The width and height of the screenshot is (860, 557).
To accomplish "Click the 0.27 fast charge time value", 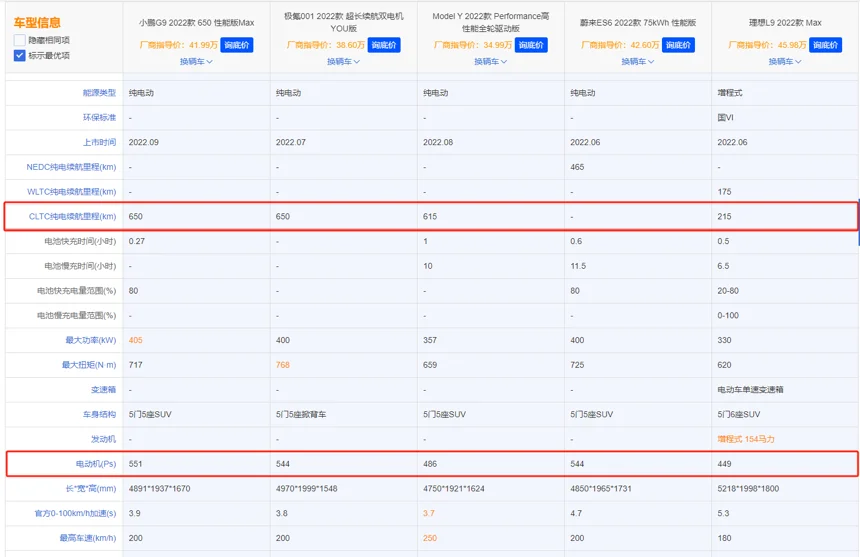I will pos(137,241).
